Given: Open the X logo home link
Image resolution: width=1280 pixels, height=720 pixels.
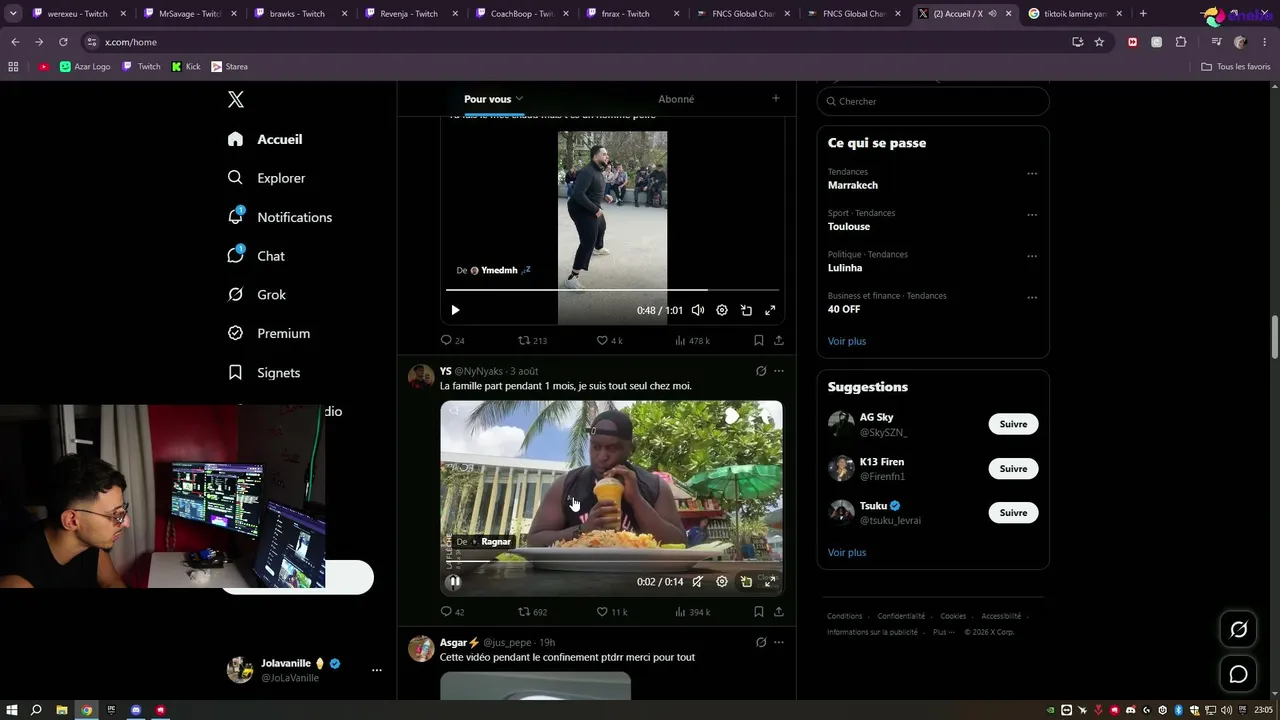Looking at the screenshot, I should [x=236, y=99].
